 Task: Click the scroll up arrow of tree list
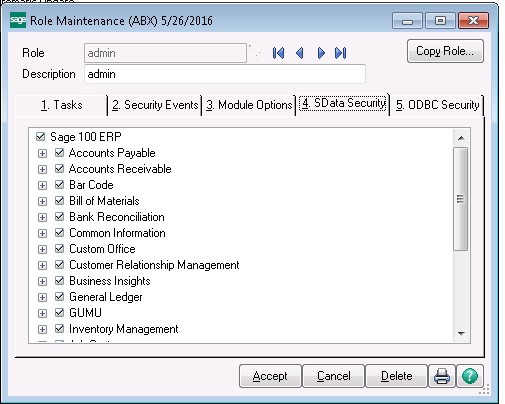(461, 138)
